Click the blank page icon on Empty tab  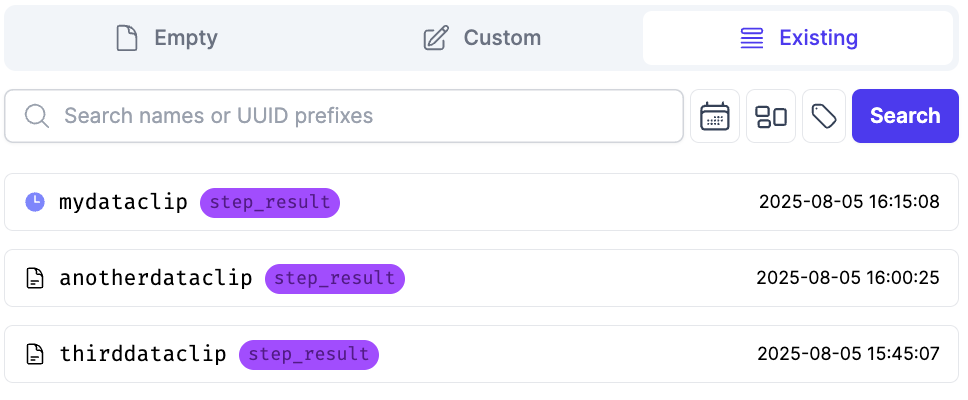click(127, 39)
